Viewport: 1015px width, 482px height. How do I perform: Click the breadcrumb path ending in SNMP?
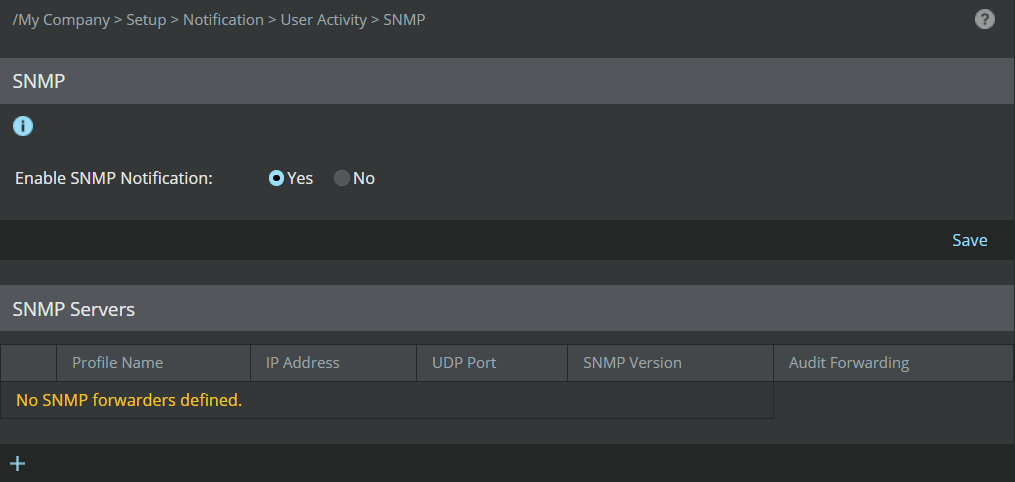point(219,19)
